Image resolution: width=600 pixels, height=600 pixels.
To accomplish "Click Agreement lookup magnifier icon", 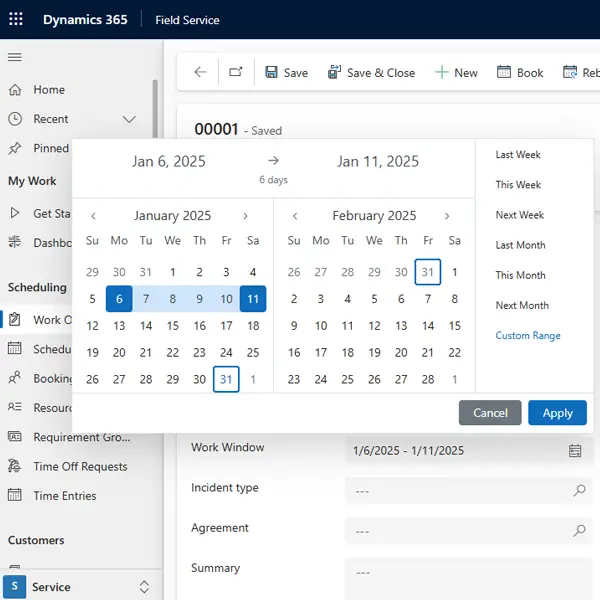I will [x=579, y=530].
